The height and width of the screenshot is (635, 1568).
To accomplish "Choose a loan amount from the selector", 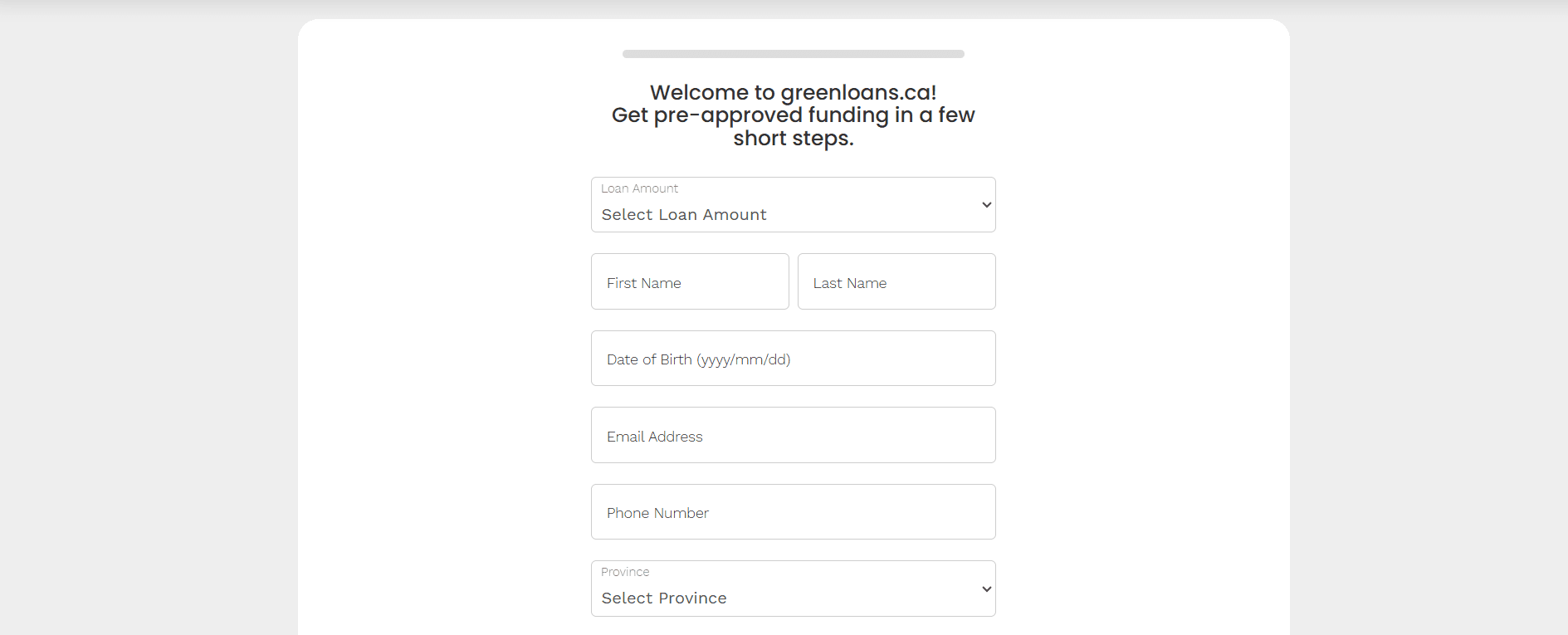I will (793, 204).
